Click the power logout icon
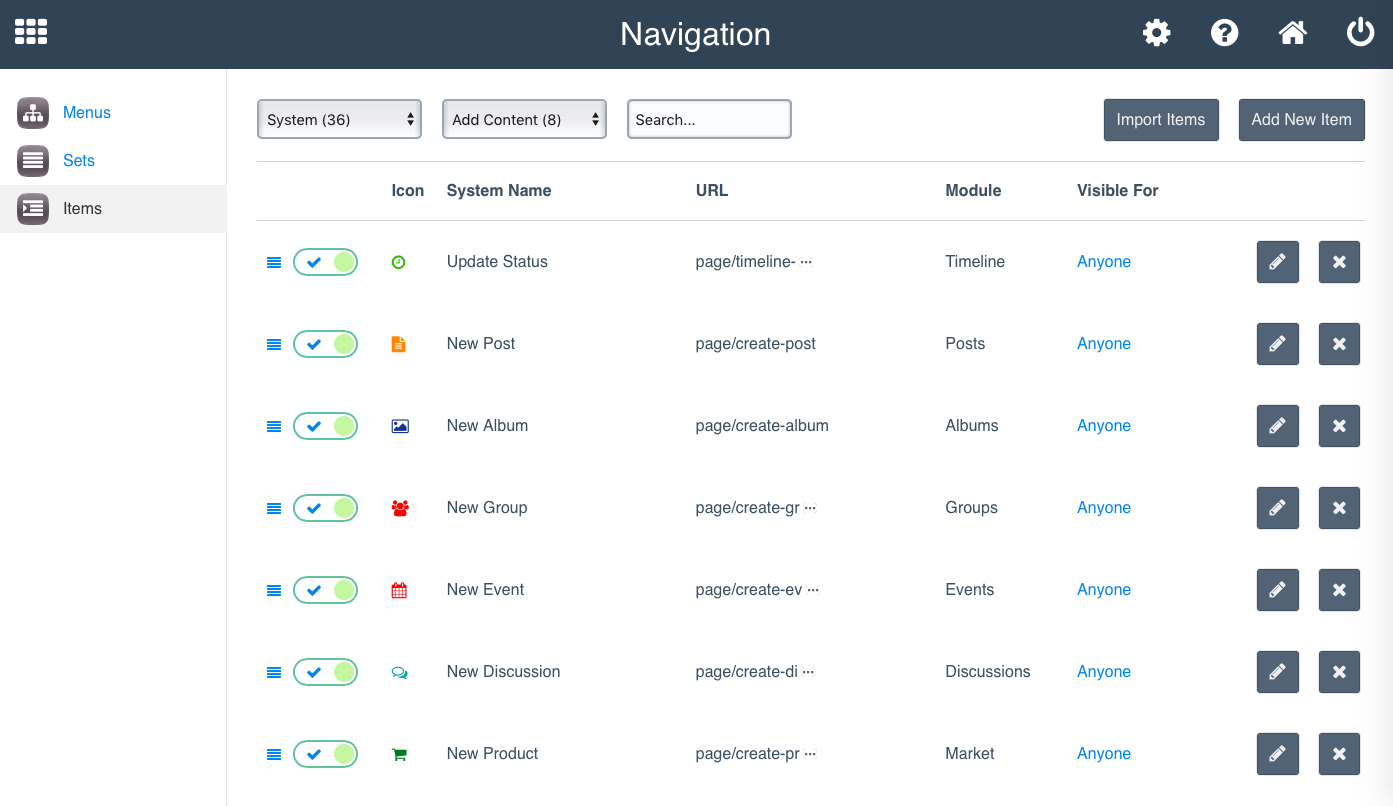Viewport: 1393px width, 806px height. point(1360,31)
